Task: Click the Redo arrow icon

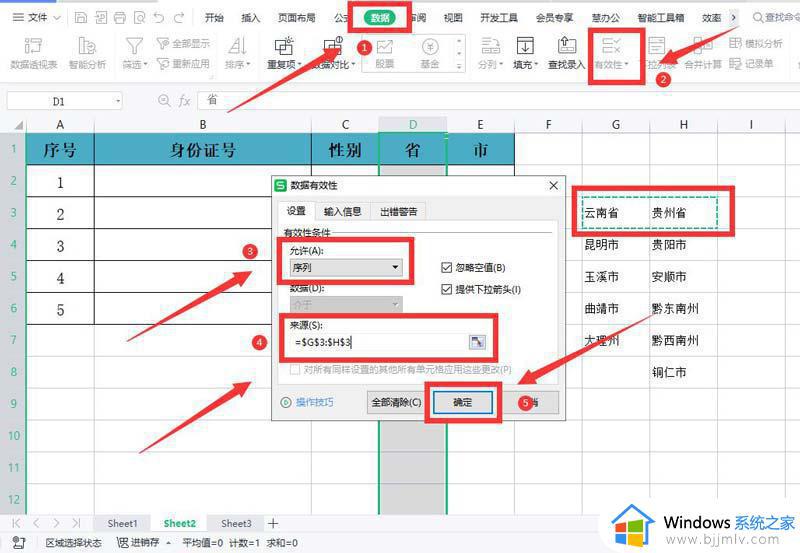Action: click(179, 18)
